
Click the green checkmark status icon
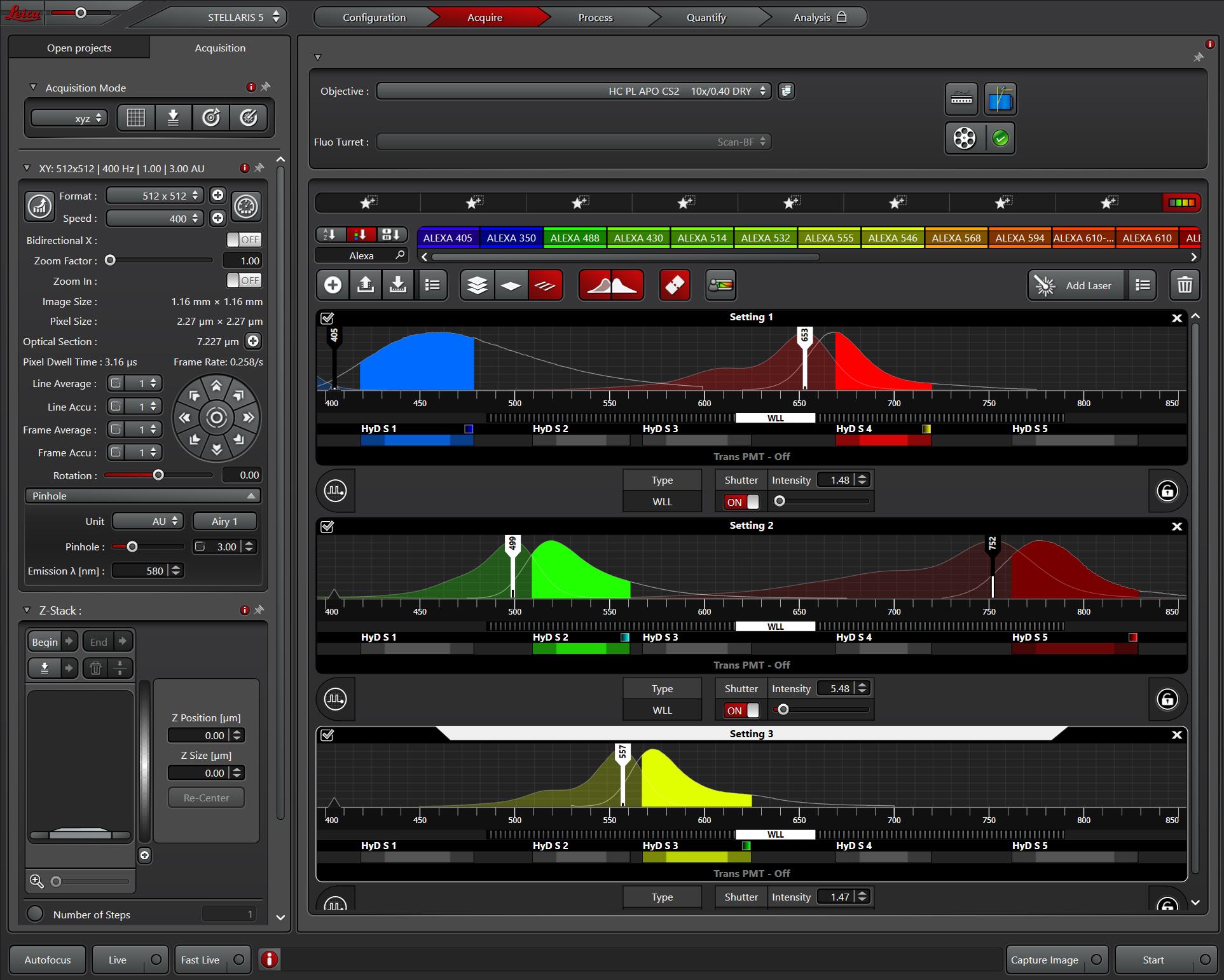pos(1000,138)
